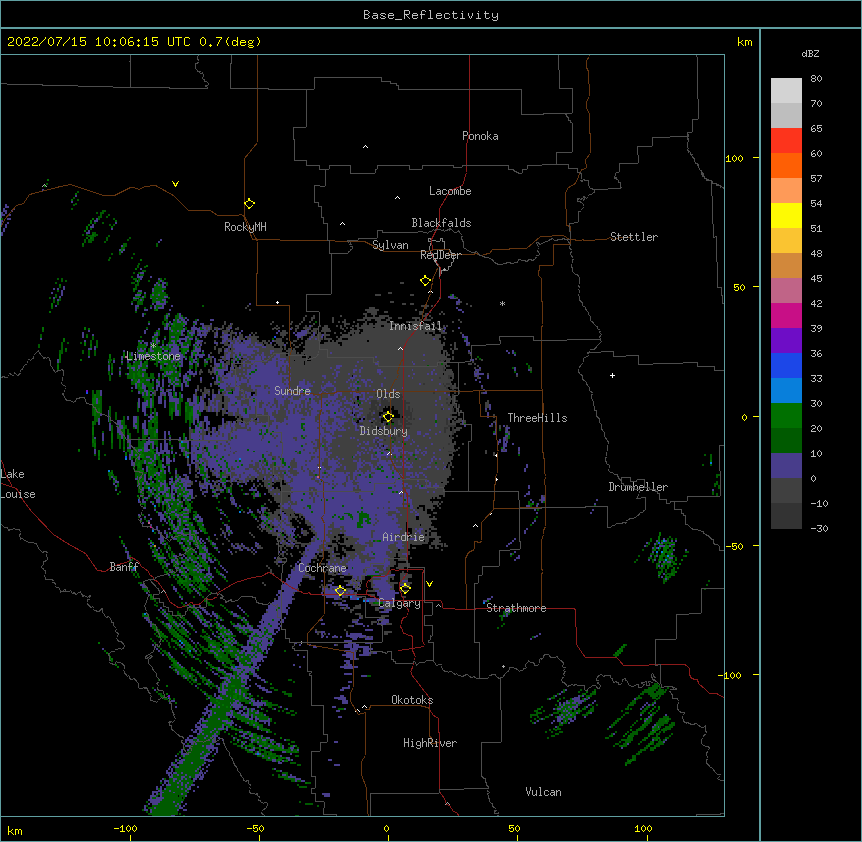Click the Sylvan map label

(390, 245)
